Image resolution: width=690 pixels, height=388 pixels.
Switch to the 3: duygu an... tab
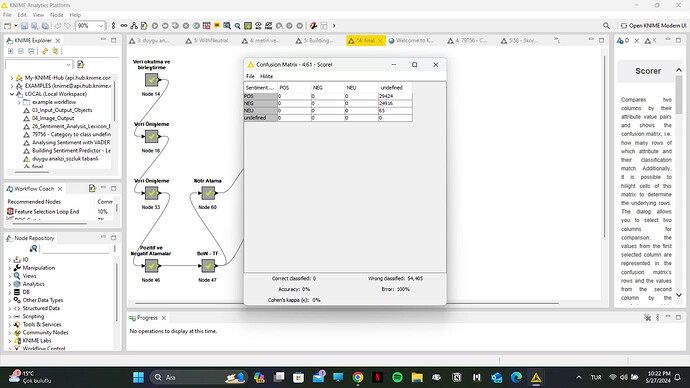click(149, 40)
